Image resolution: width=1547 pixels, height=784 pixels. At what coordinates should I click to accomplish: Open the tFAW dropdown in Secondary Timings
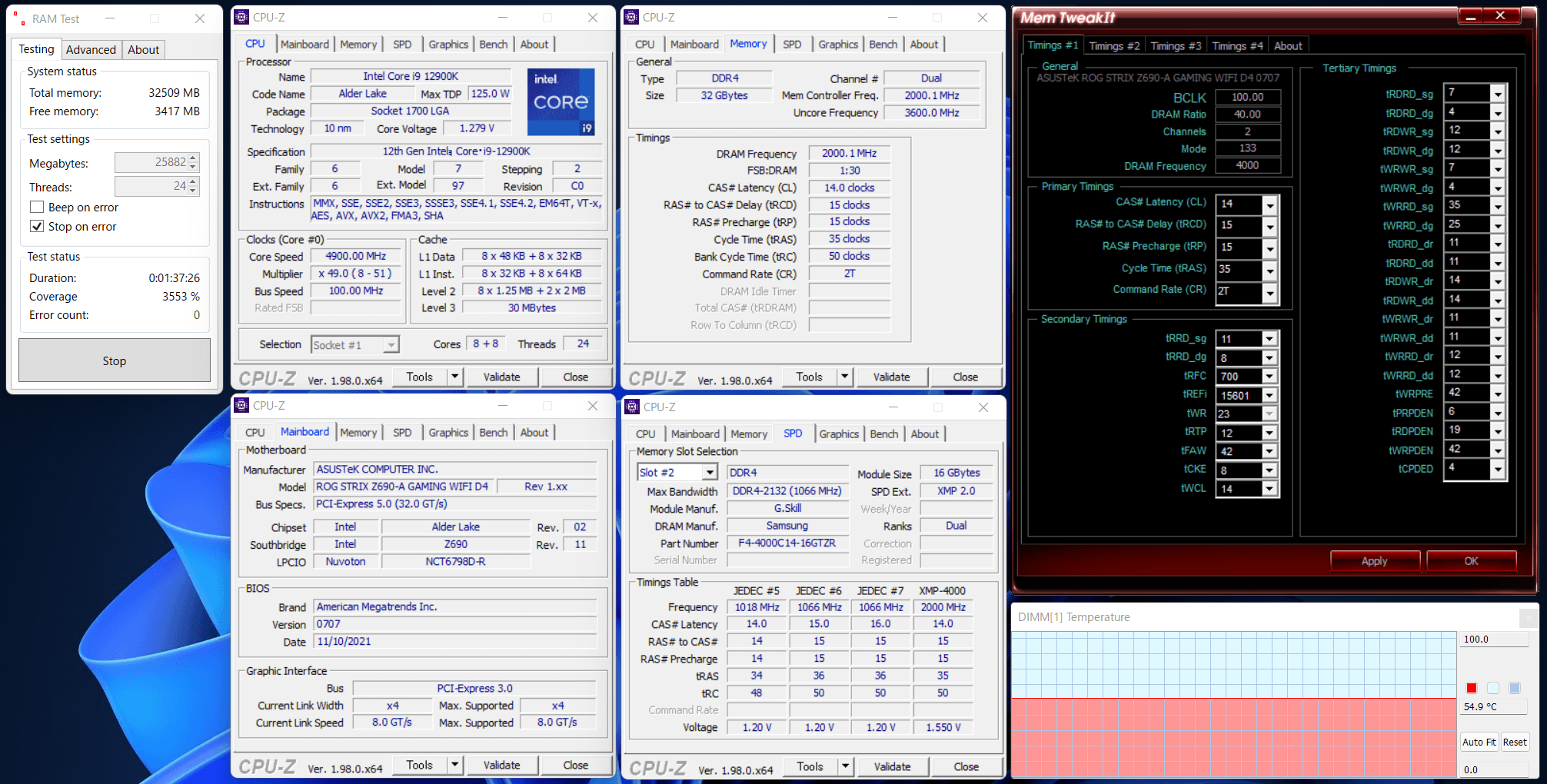pos(1269,452)
